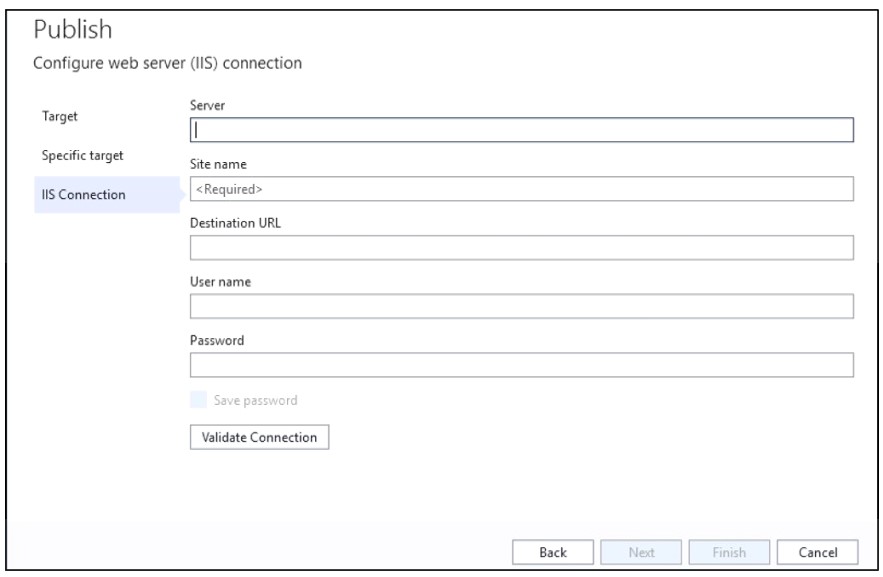Go back with the Back button

point(553,552)
